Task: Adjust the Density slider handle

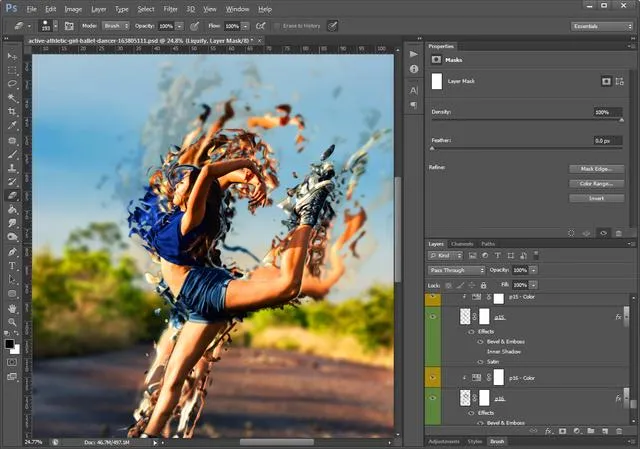Action: (621, 120)
